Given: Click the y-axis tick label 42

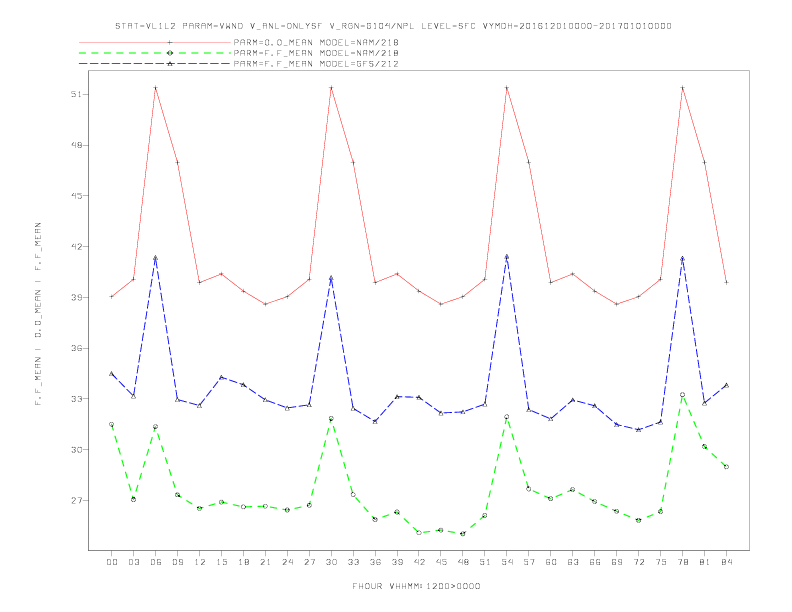Looking at the screenshot, I should click(x=76, y=247).
